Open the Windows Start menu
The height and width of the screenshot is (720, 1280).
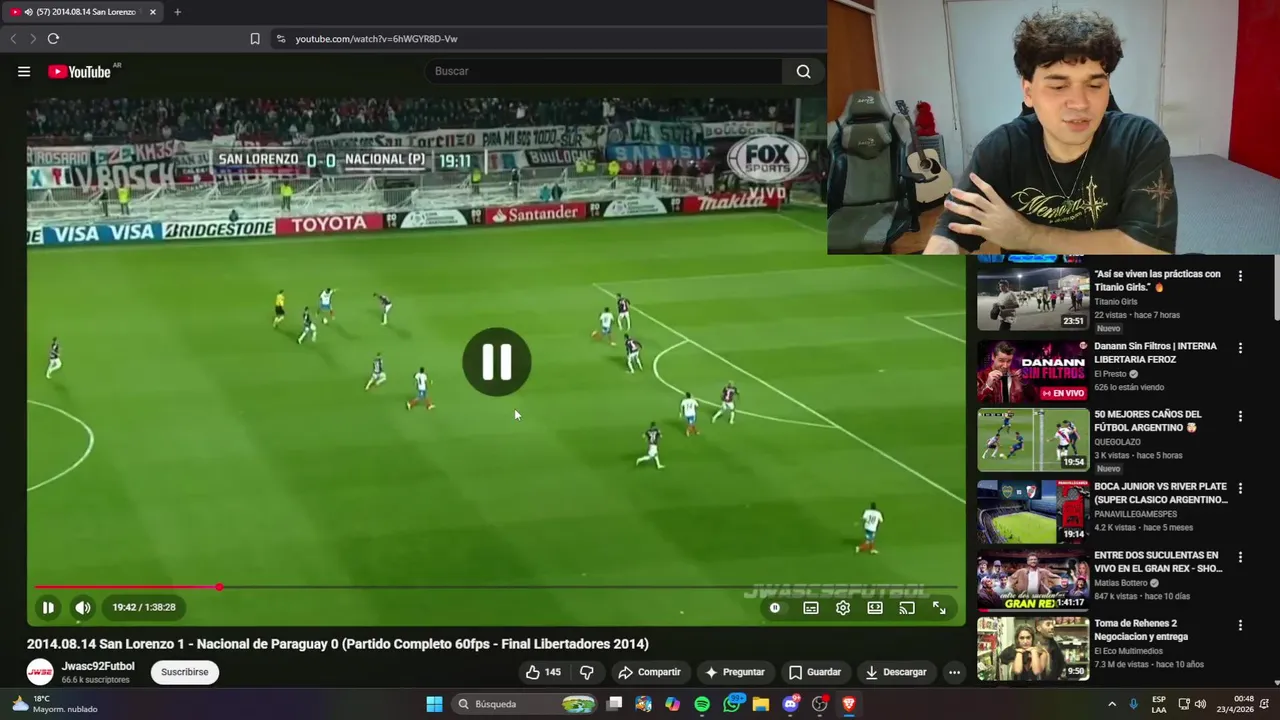(434, 704)
